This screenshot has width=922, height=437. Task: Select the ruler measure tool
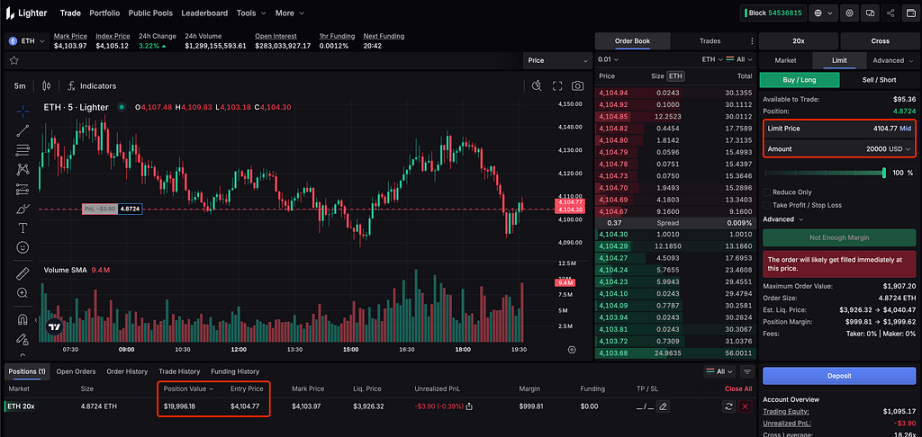22,273
